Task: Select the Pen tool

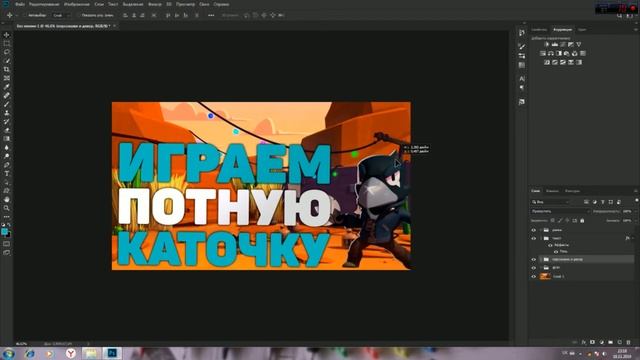Action: click(7, 165)
